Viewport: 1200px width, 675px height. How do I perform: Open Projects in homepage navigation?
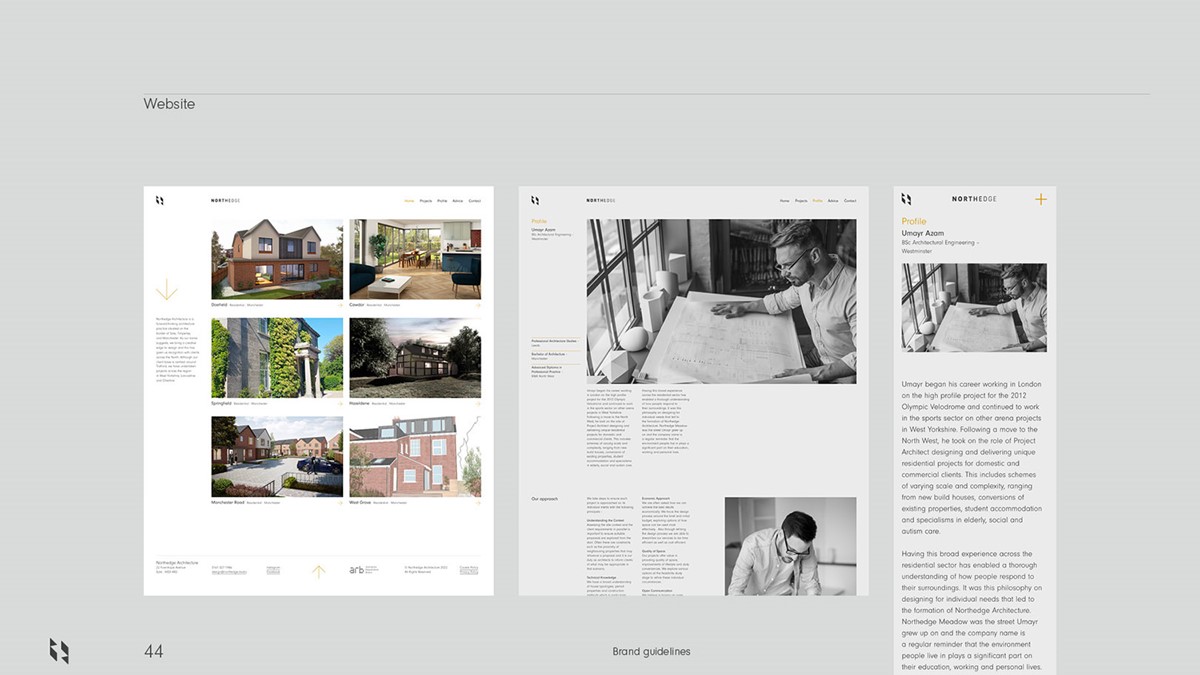[426, 201]
